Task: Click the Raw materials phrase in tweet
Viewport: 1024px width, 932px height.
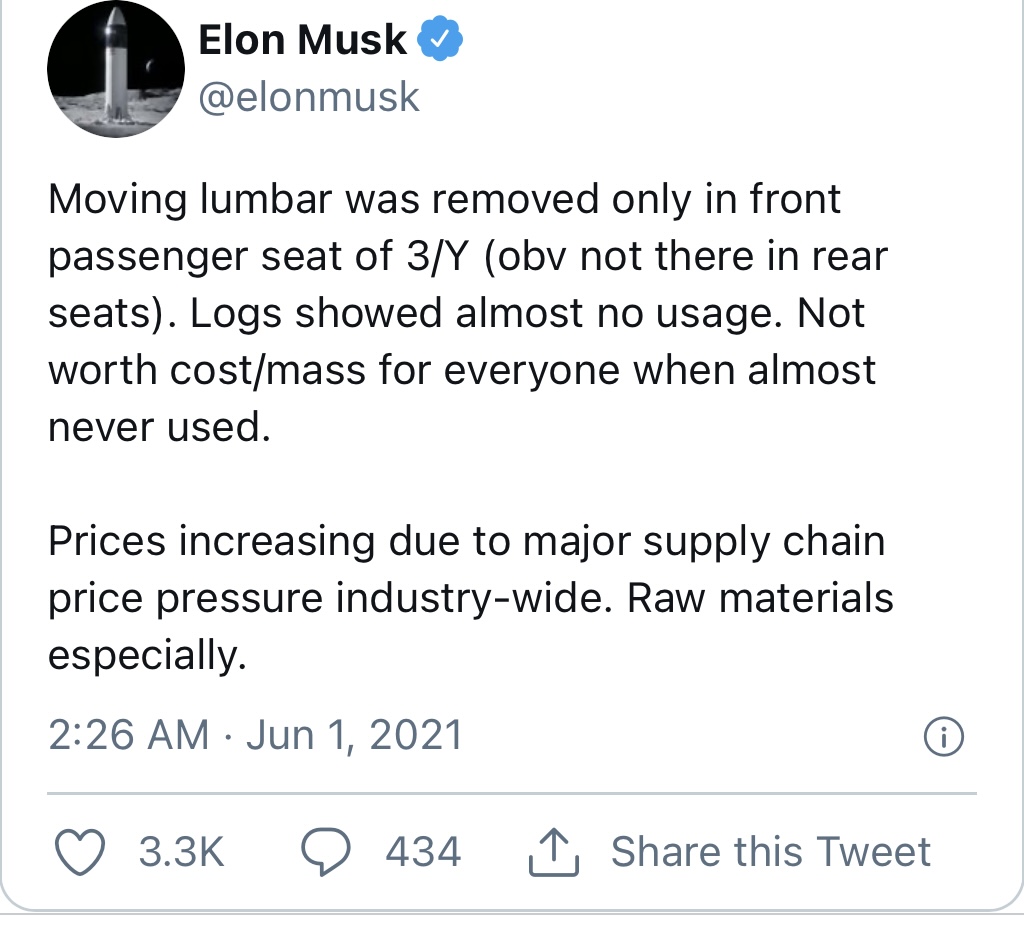Action: 760,598
